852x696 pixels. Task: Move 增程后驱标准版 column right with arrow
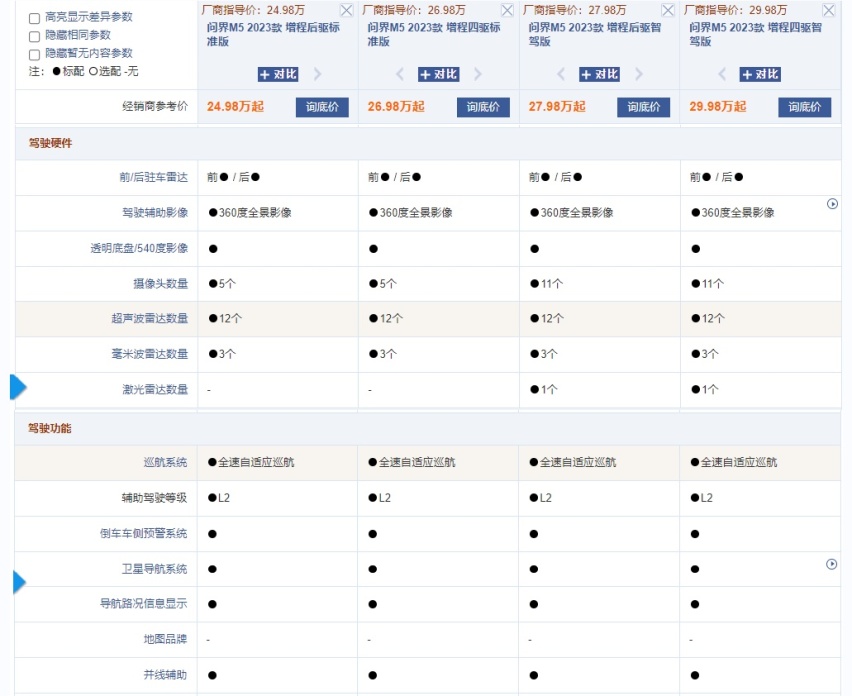[318, 74]
